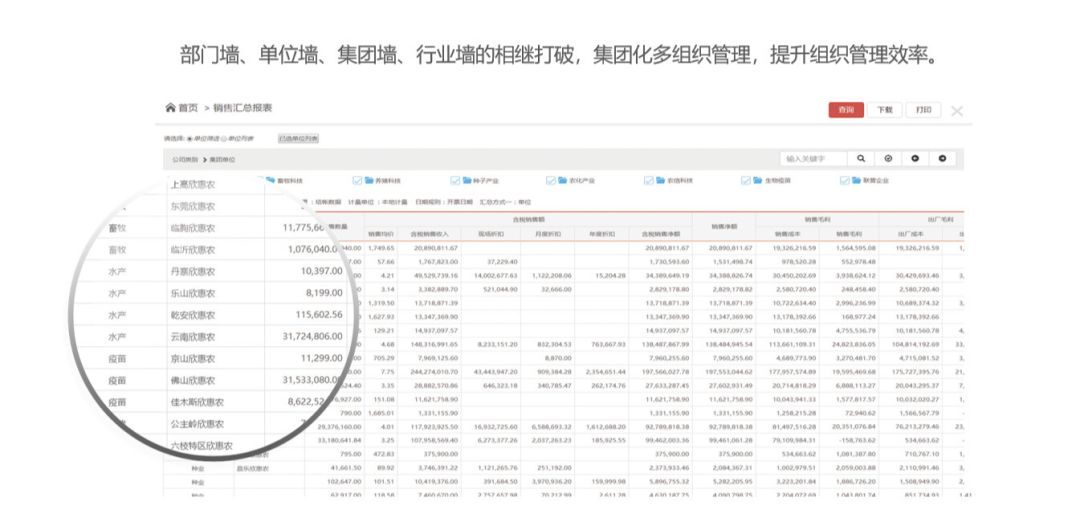The width and height of the screenshot is (1080, 522).
Task: Click 集团单位 in the category path
Action: coord(222,160)
